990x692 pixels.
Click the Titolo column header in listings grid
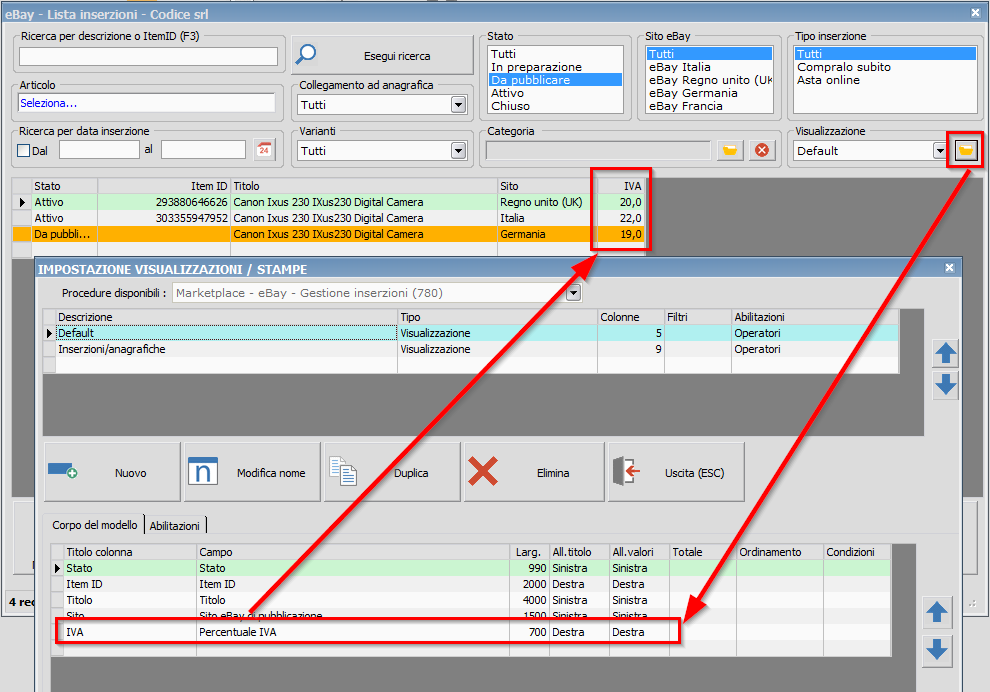point(364,186)
